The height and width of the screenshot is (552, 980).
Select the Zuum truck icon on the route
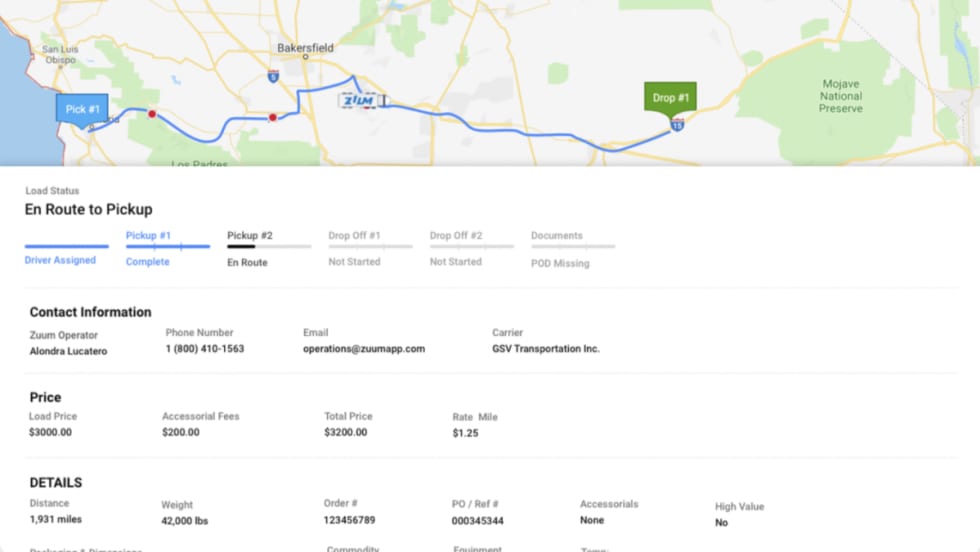click(x=358, y=101)
